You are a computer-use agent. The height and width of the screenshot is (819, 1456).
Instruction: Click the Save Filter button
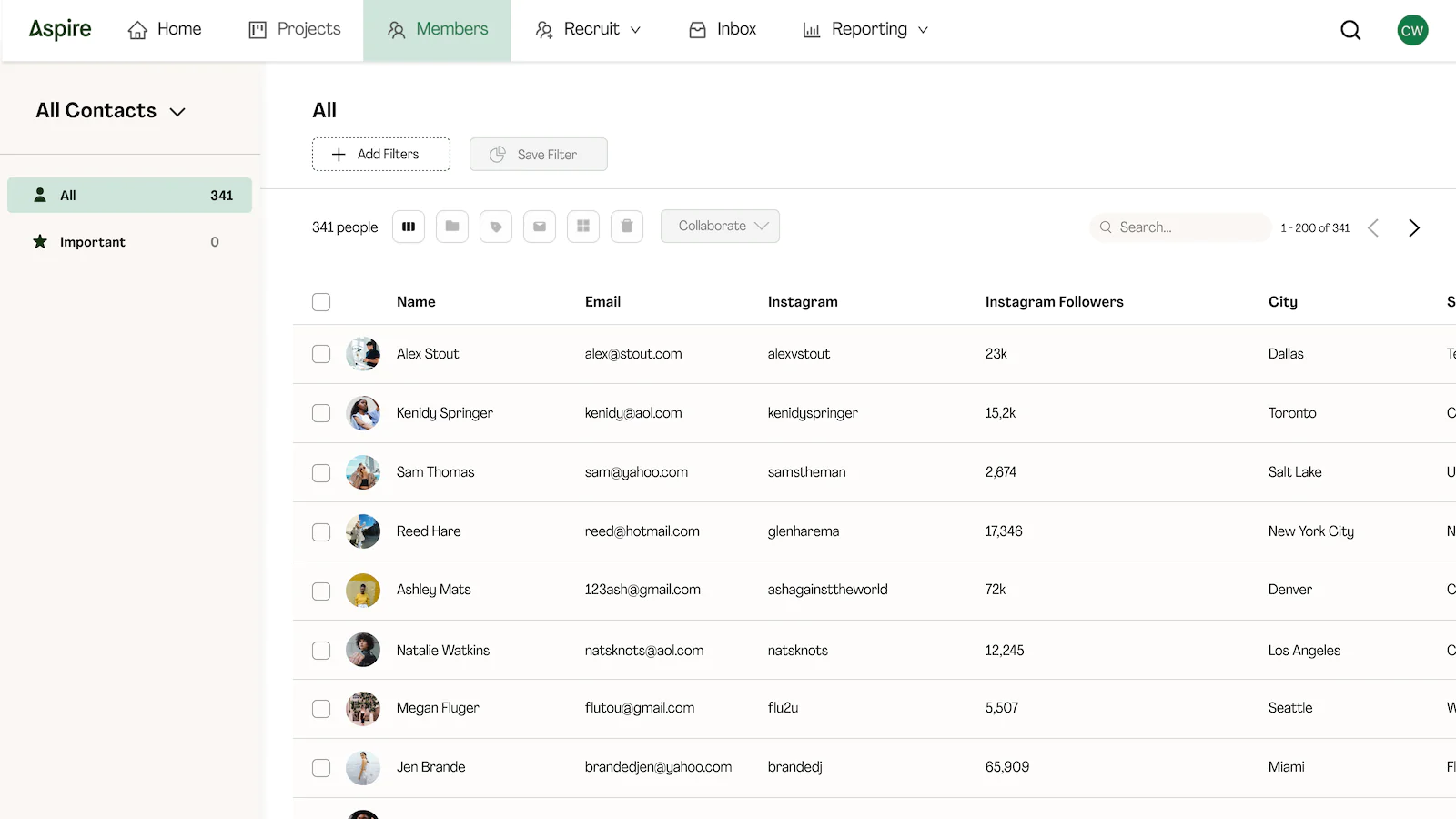538,155
